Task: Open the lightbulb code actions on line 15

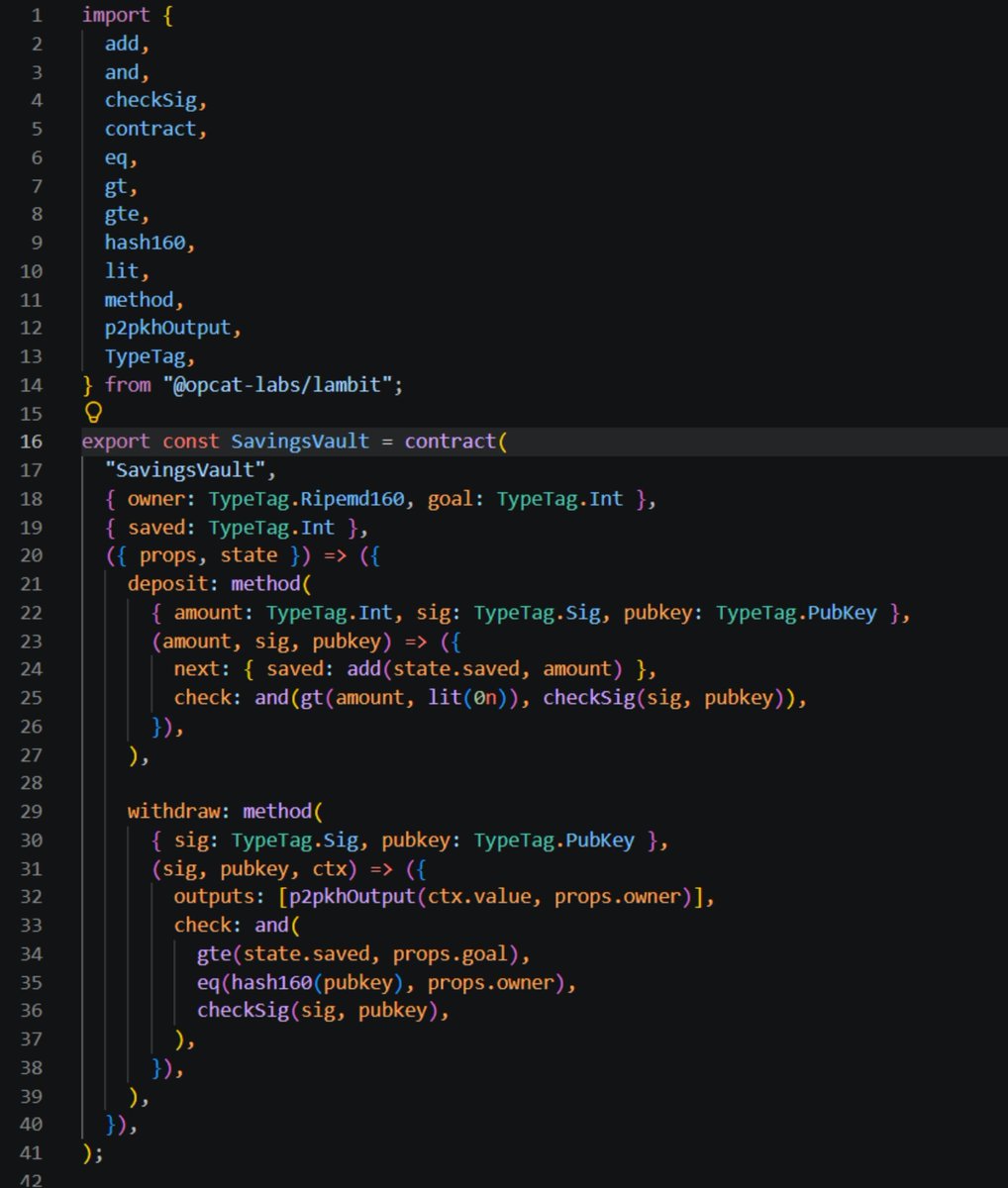Action: pyautogui.click(x=94, y=412)
